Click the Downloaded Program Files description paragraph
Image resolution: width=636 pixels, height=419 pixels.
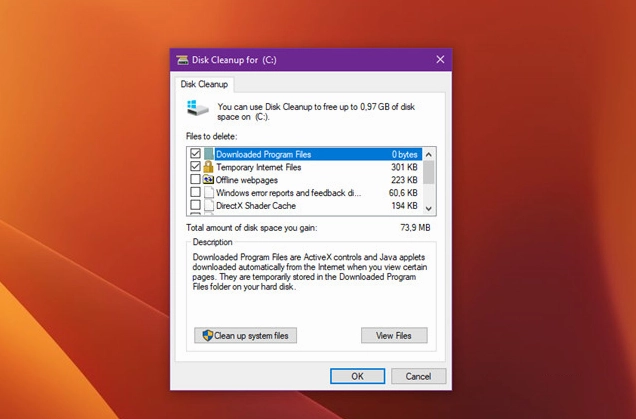point(309,272)
